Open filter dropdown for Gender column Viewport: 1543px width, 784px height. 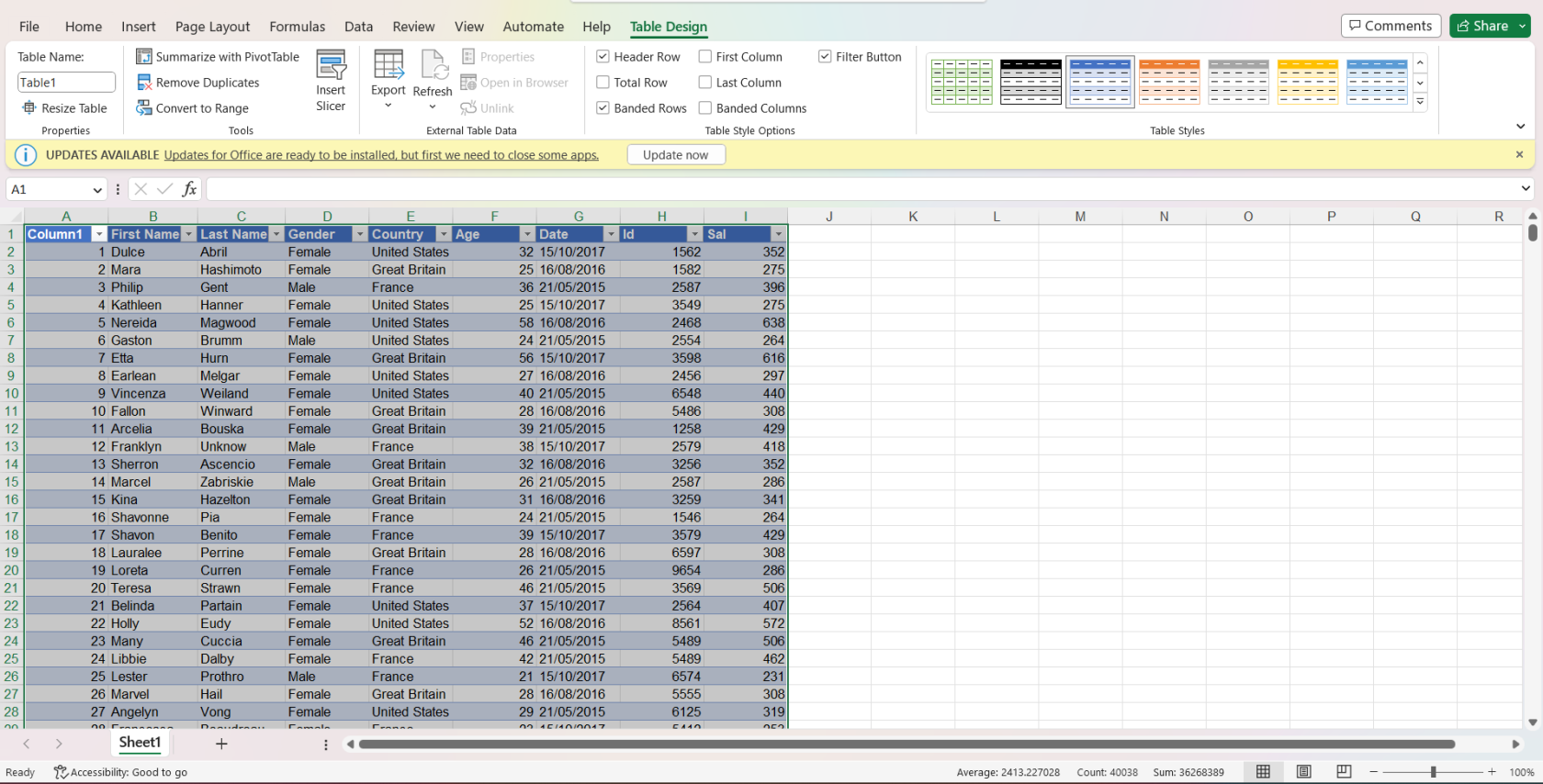(x=360, y=234)
